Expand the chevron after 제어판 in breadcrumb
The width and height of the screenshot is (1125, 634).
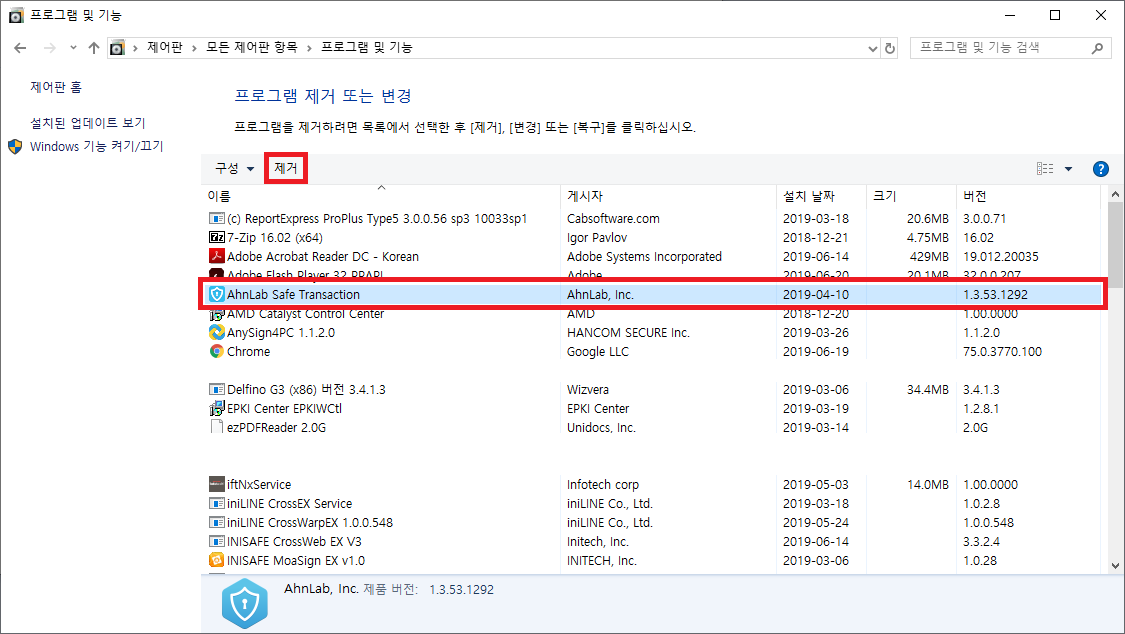(194, 48)
